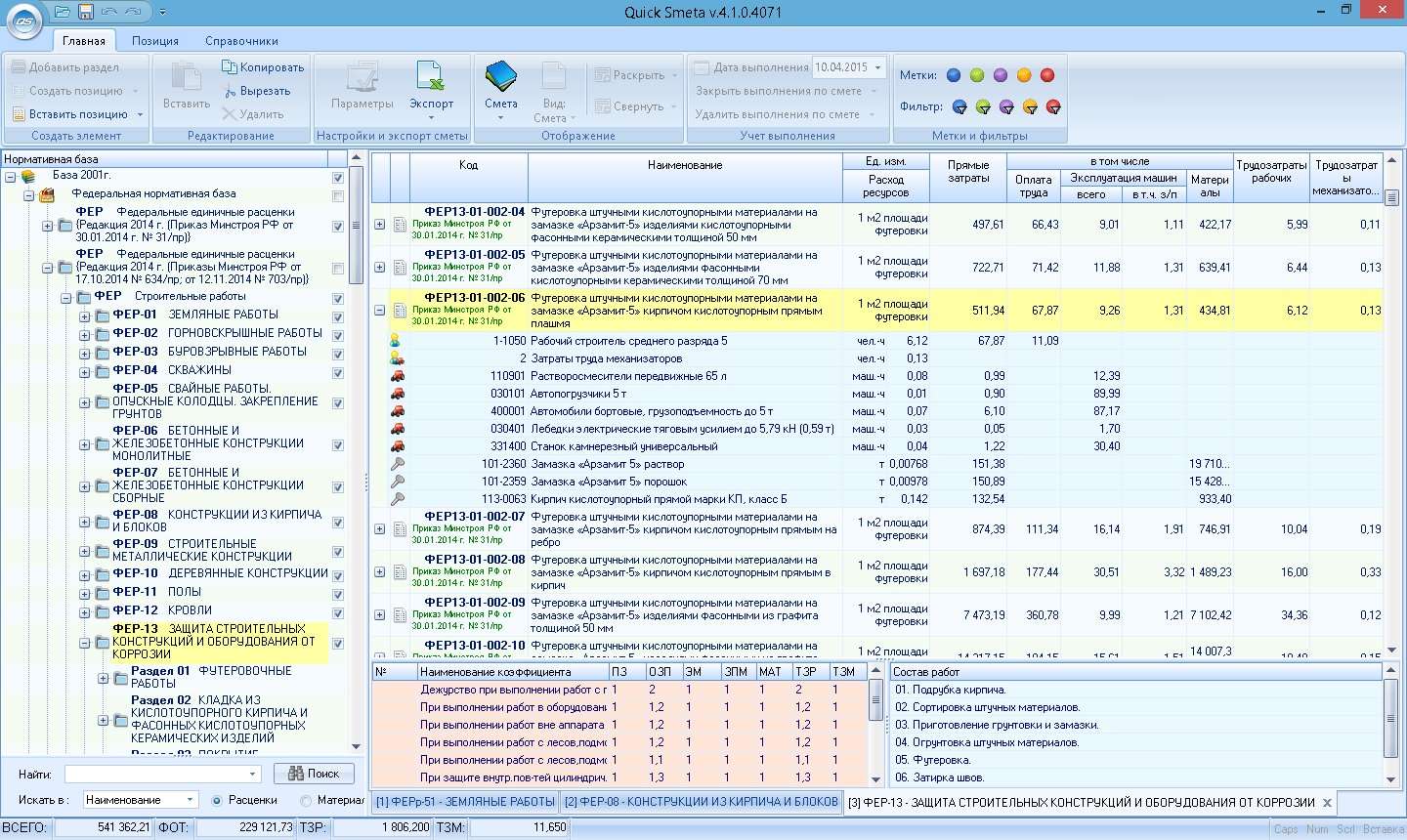Click the document icon of row ФЕР13-01-002-04
This screenshot has height=840, width=1407.
[400, 225]
